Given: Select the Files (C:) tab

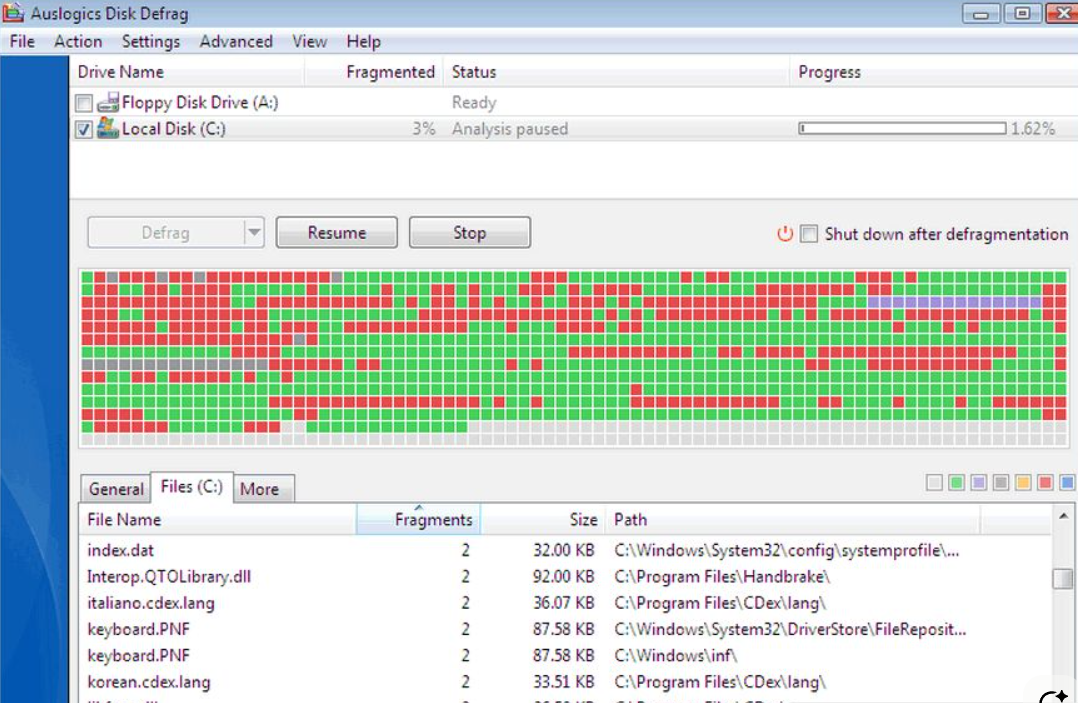Looking at the screenshot, I should pyautogui.click(x=191, y=487).
